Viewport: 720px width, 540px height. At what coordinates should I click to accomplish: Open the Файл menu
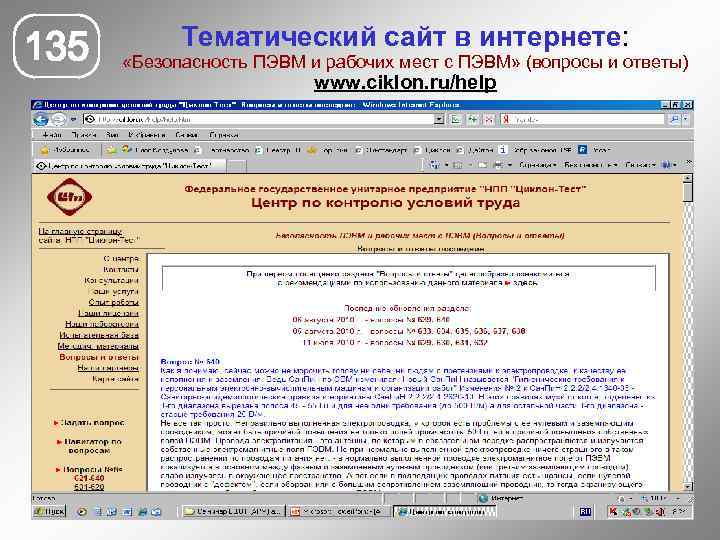point(51,135)
